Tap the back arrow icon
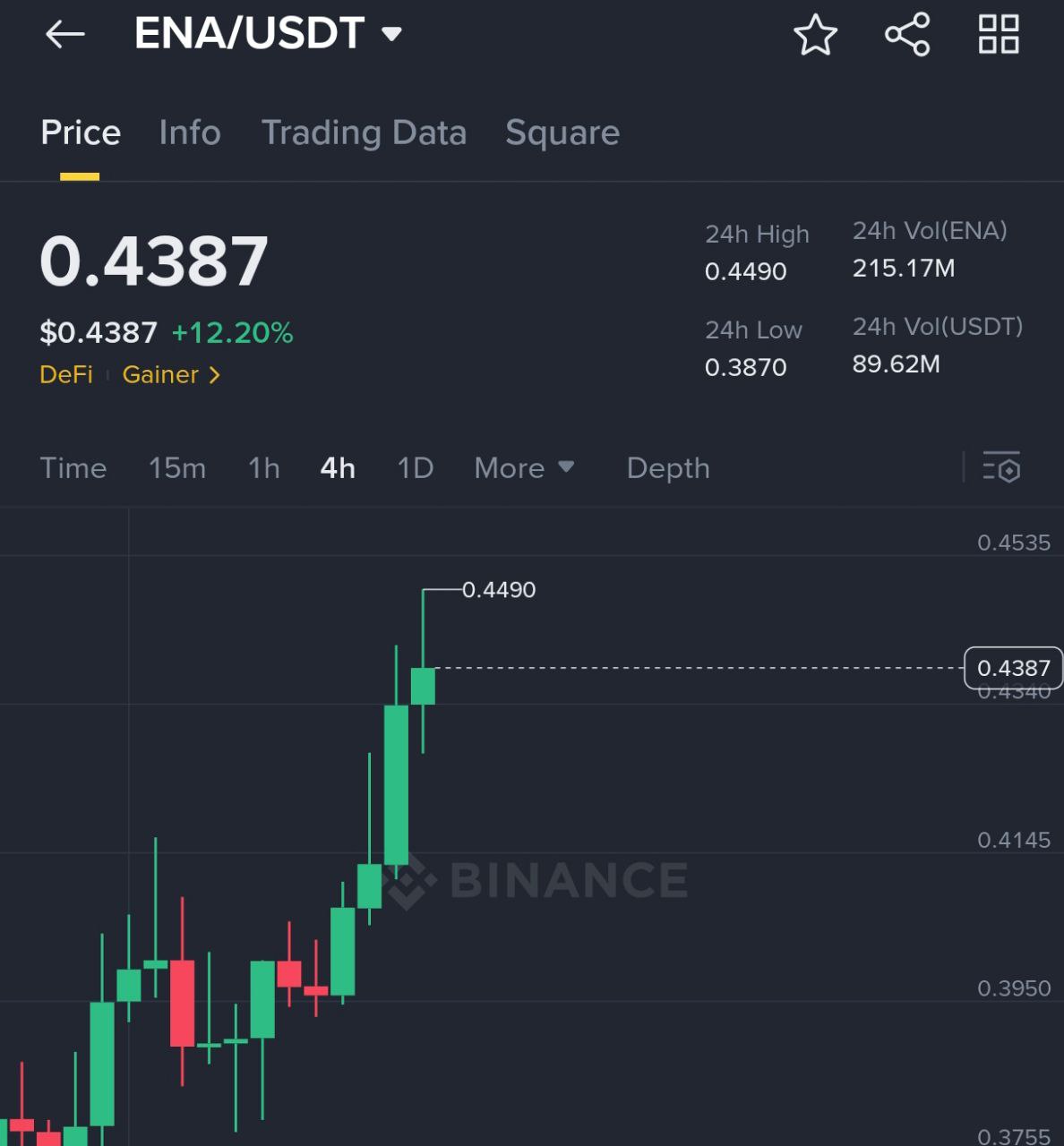The width and height of the screenshot is (1064, 1146). point(65,35)
